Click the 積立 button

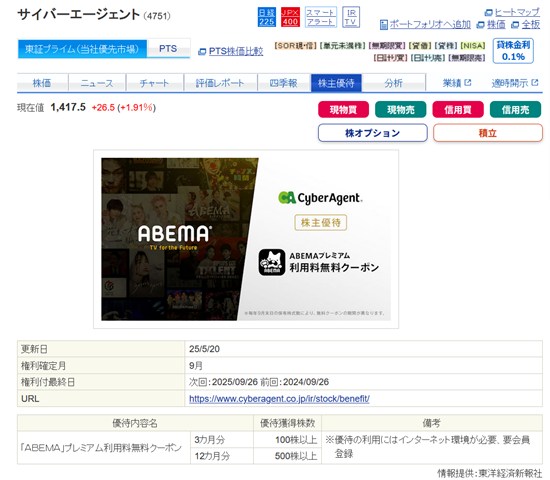point(488,133)
